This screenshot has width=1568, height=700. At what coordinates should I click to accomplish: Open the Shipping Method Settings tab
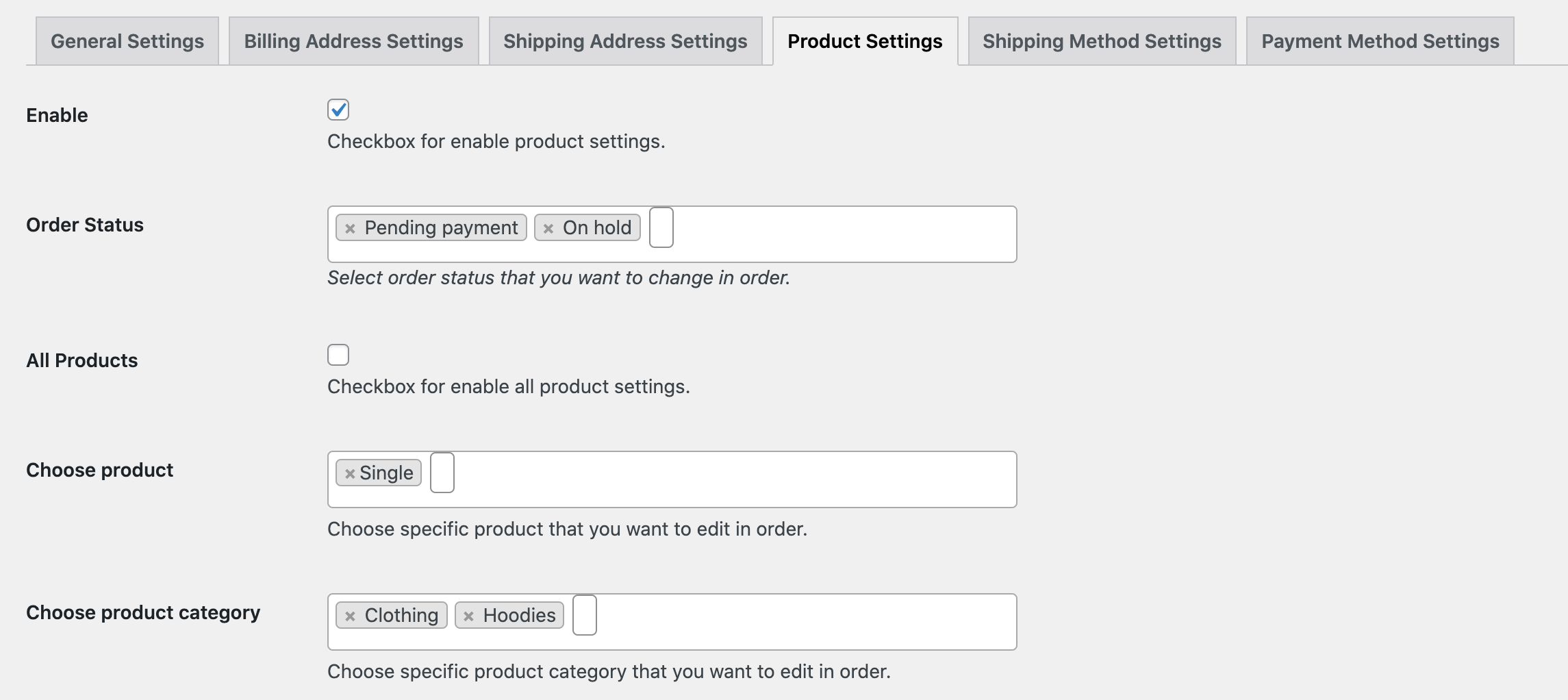1101,40
